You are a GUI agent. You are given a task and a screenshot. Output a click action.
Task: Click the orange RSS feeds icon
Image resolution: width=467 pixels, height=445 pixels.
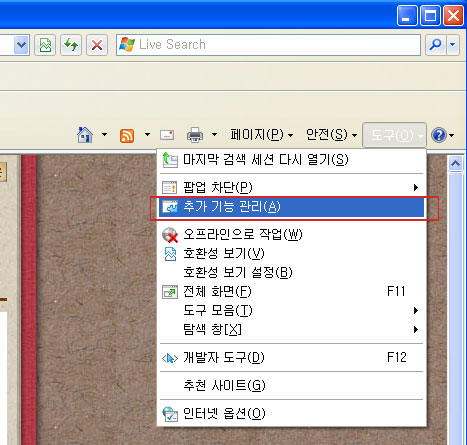coord(127,136)
